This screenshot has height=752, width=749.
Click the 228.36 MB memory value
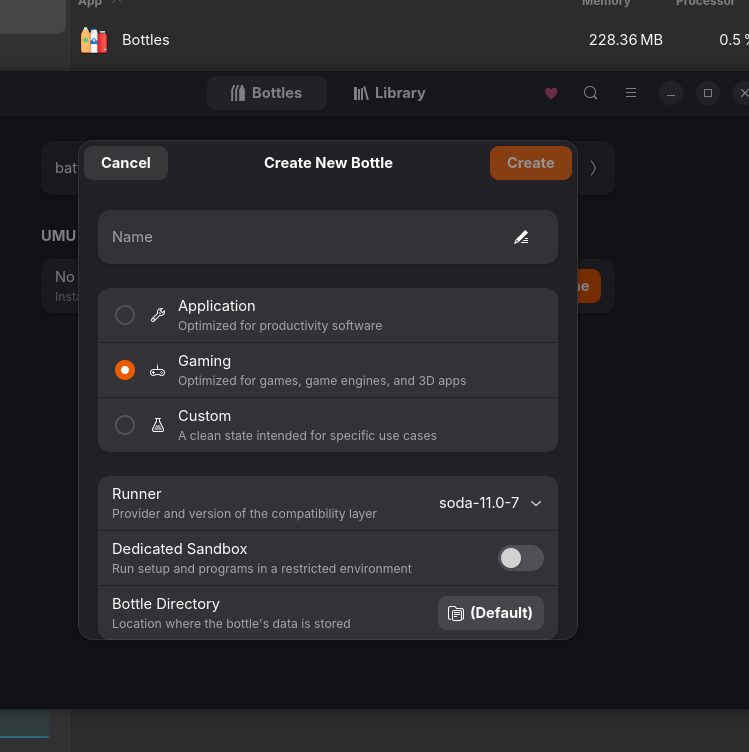pyautogui.click(x=626, y=40)
